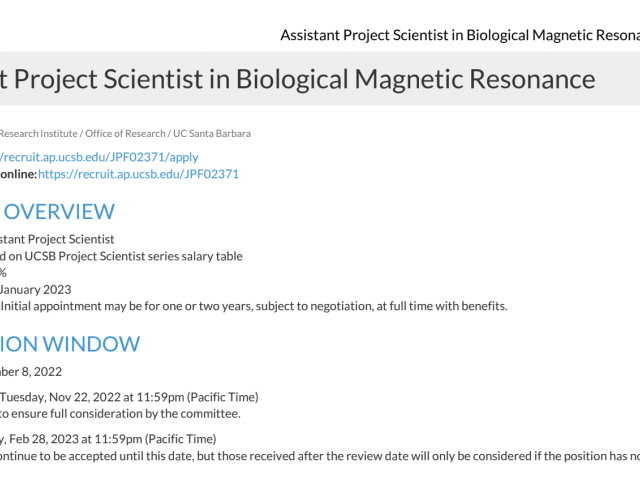Click the Feb 28, 2023 final date
Image resolution: width=640 pixels, height=480 pixels.
[x=70, y=438]
